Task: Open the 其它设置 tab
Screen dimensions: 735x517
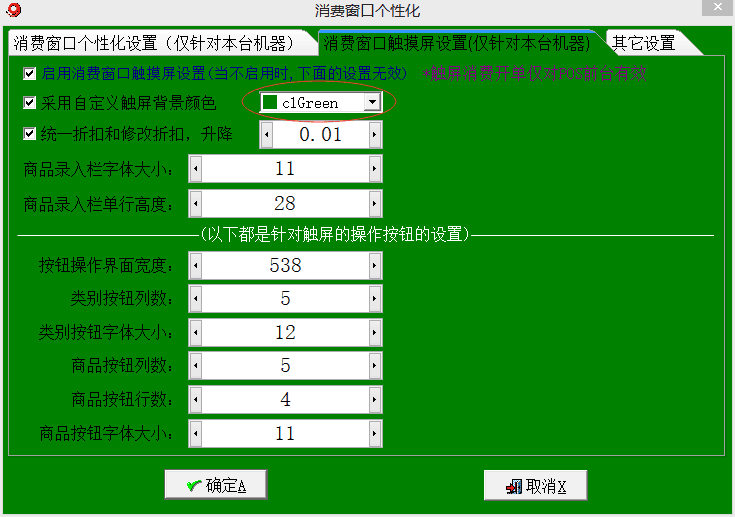Action: coord(644,43)
